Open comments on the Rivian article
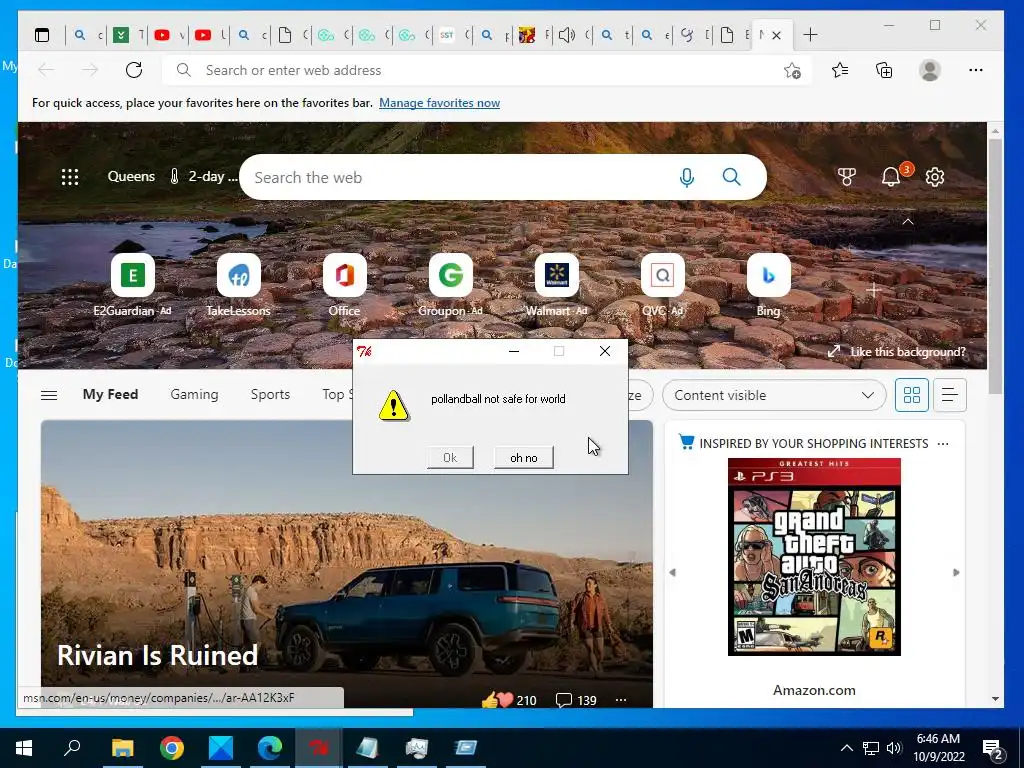The height and width of the screenshot is (768, 1024). pos(576,700)
